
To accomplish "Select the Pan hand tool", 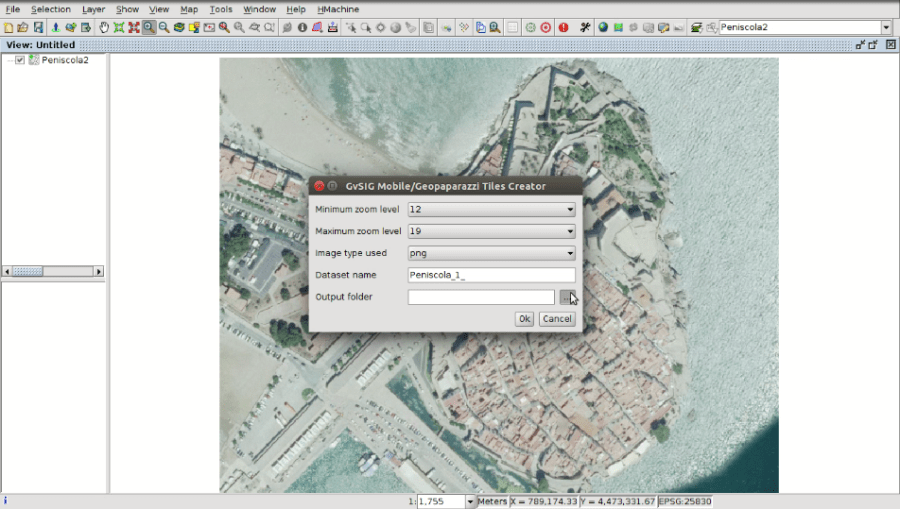I will click(104, 27).
